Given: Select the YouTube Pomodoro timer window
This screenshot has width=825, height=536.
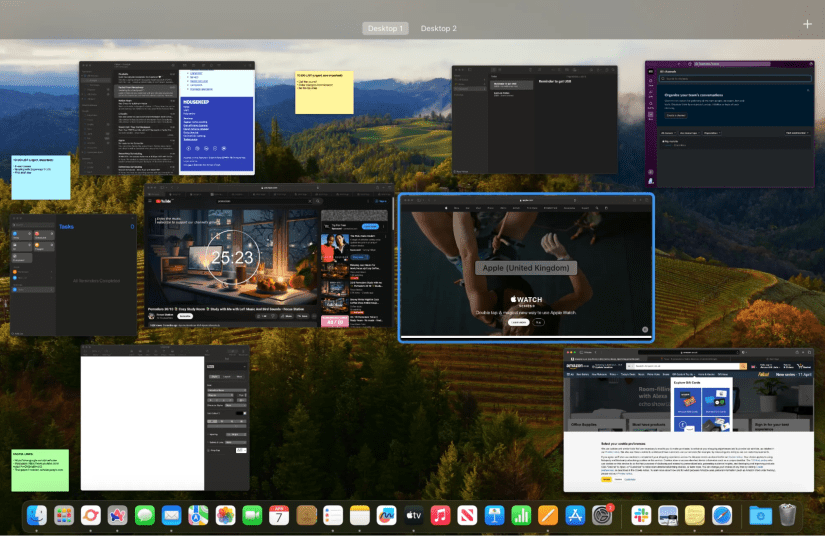Looking at the screenshot, I should [269, 256].
